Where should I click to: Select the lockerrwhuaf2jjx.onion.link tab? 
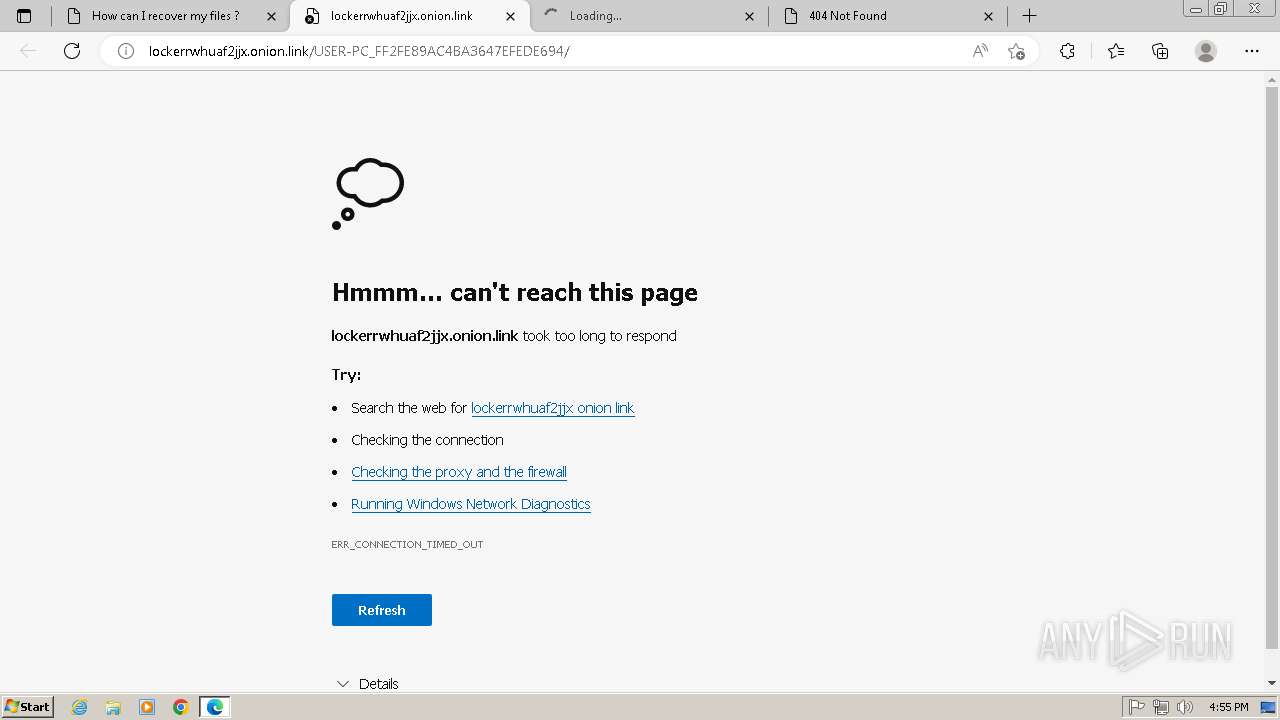pyautogui.click(x=410, y=16)
